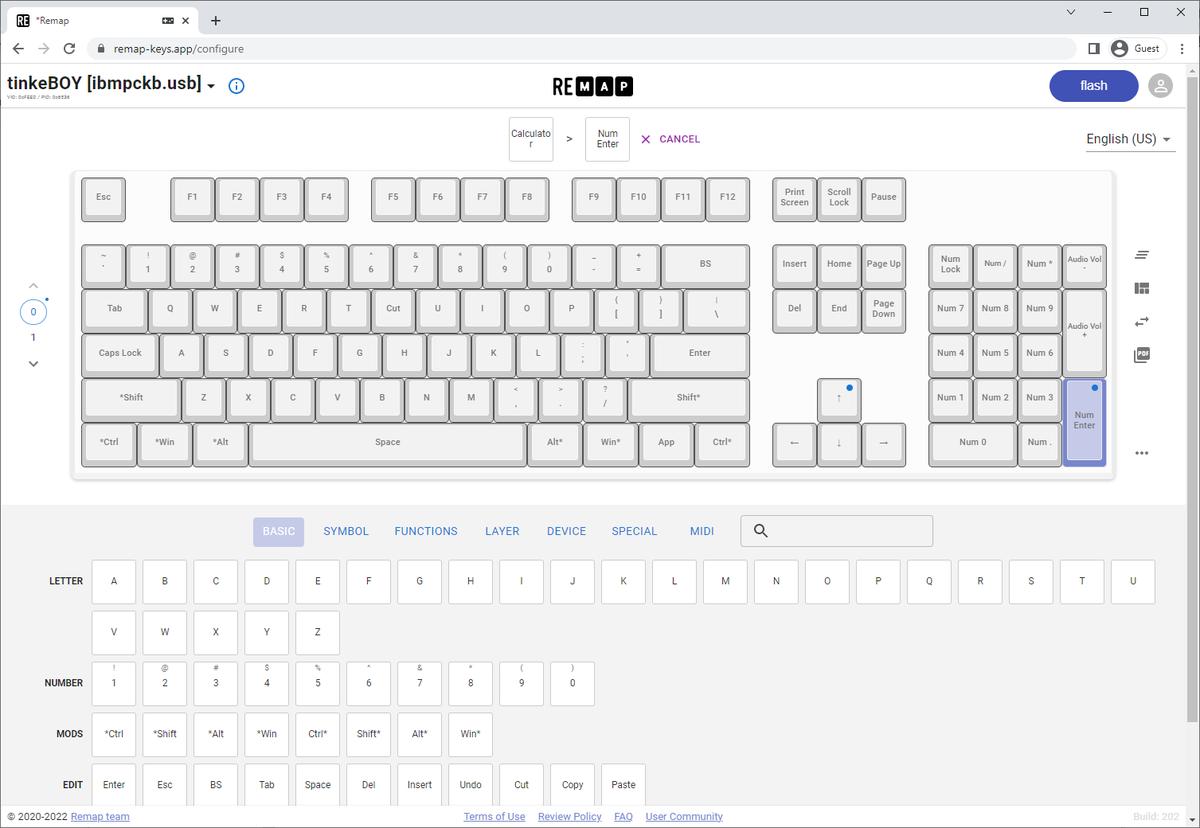Select layer 0
This screenshot has width=1200, height=828.
[x=33, y=312]
